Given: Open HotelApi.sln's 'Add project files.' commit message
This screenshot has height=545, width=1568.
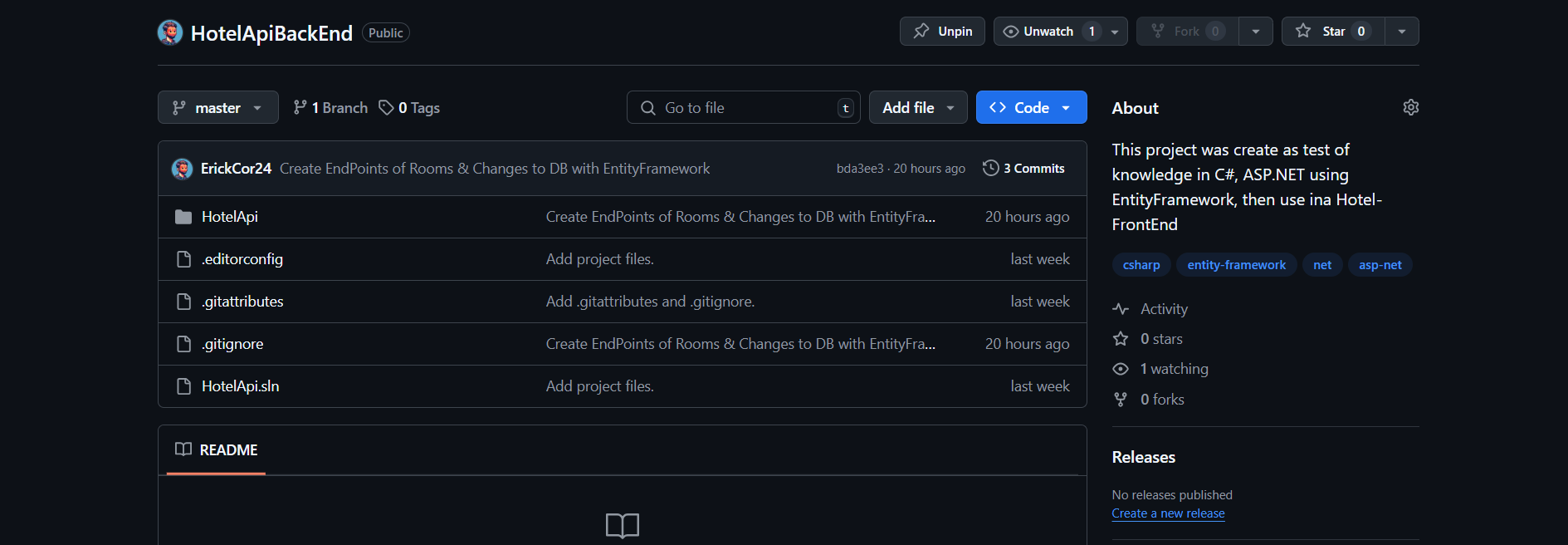Looking at the screenshot, I should pos(600,386).
